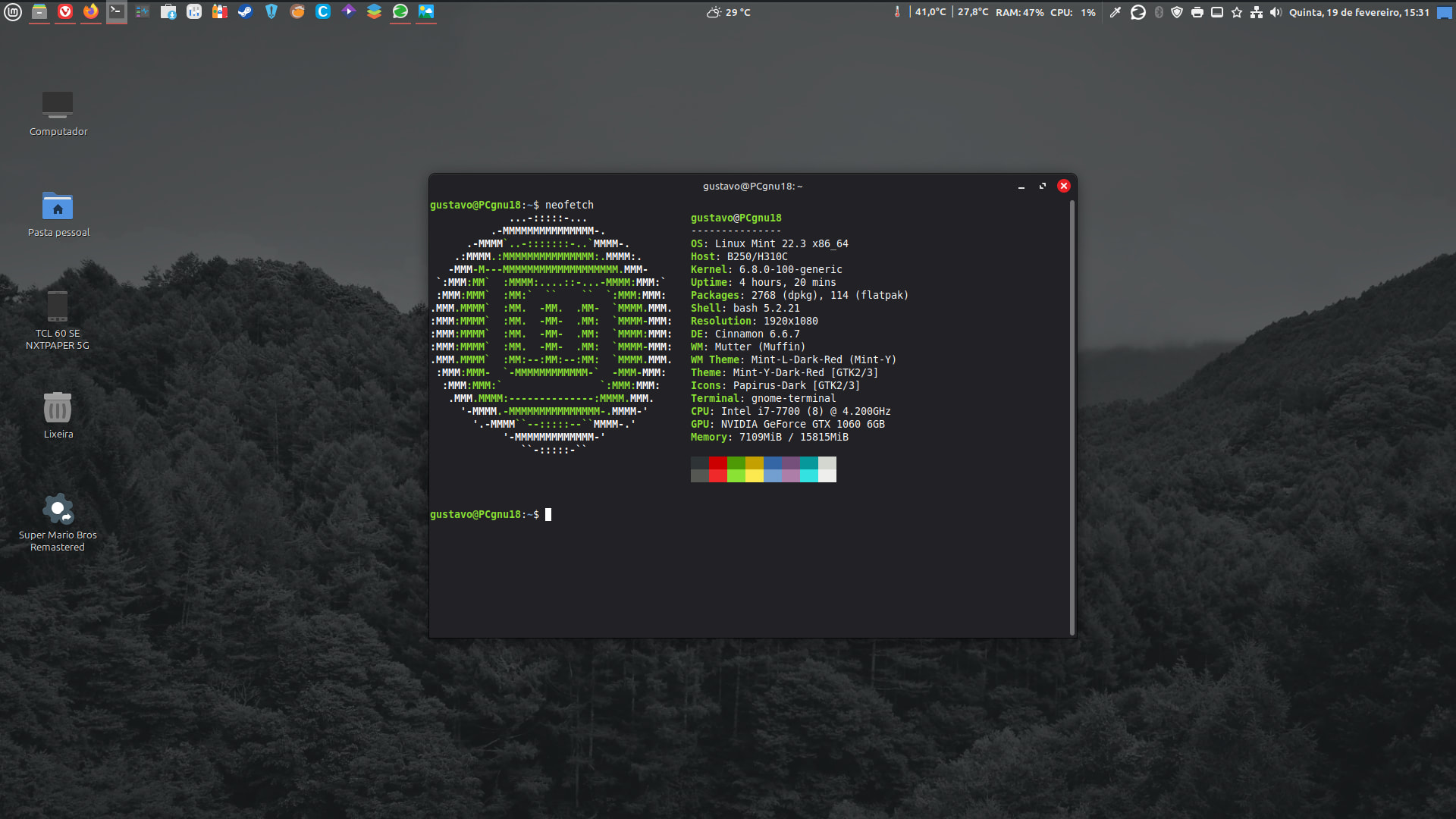
Task: Open the volume speaker applet
Action: (1276, 12)
